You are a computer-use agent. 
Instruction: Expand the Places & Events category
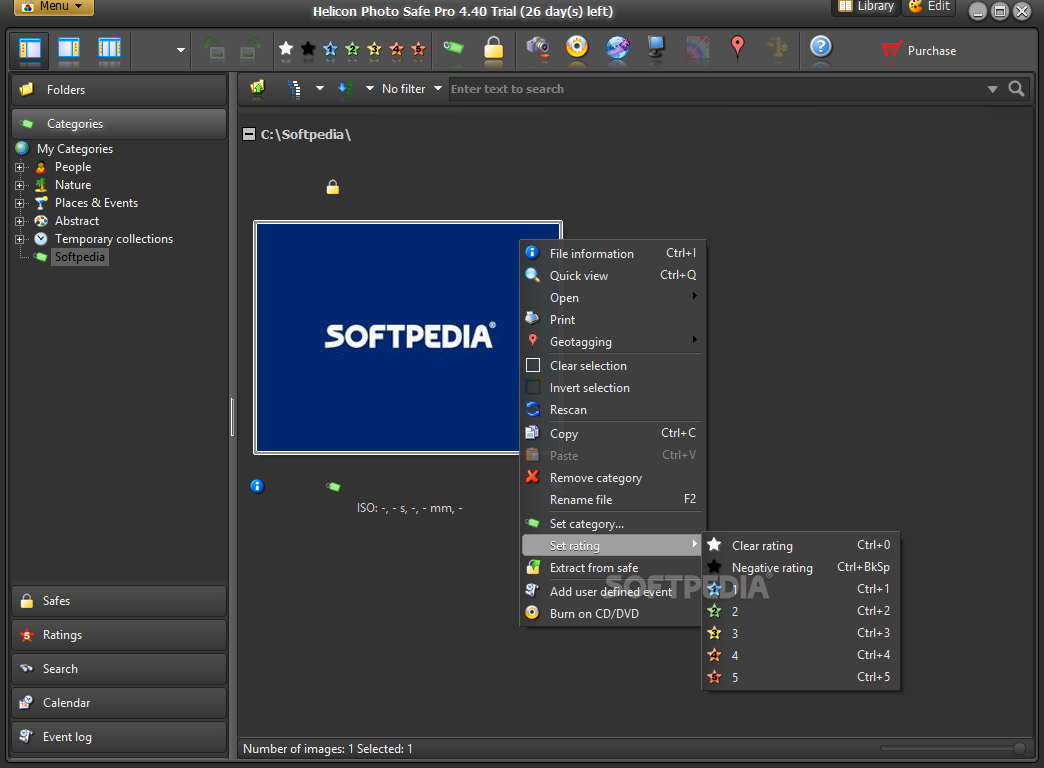pyautogui.click(x=20, y=203)
